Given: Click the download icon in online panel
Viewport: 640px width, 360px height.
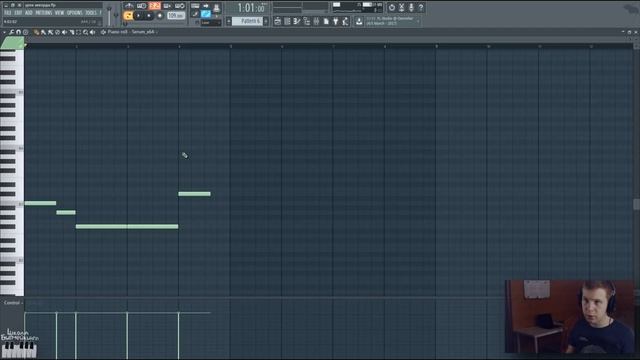Looking at the screenshot, I should [x=359, y=21].
